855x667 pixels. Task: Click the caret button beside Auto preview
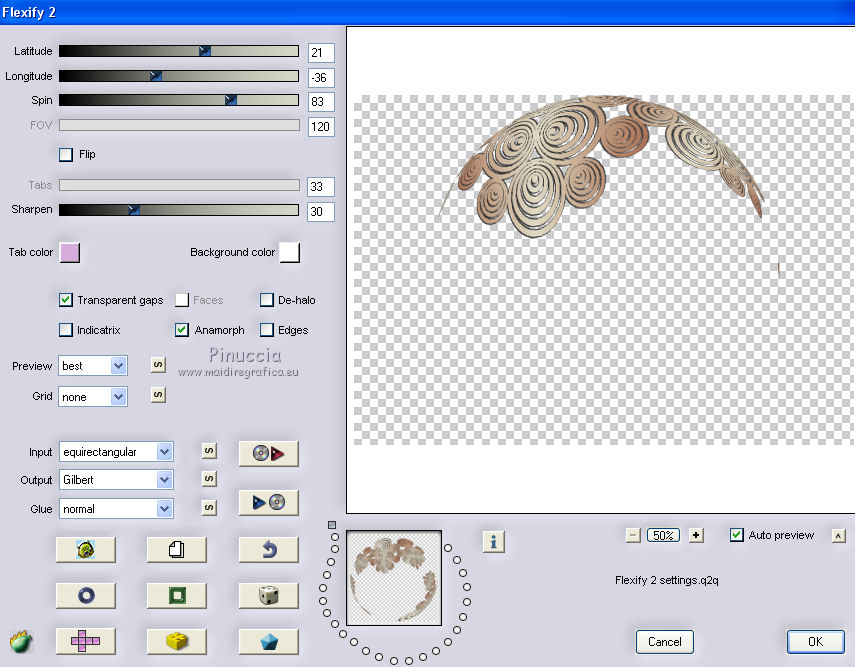[839, 536]
